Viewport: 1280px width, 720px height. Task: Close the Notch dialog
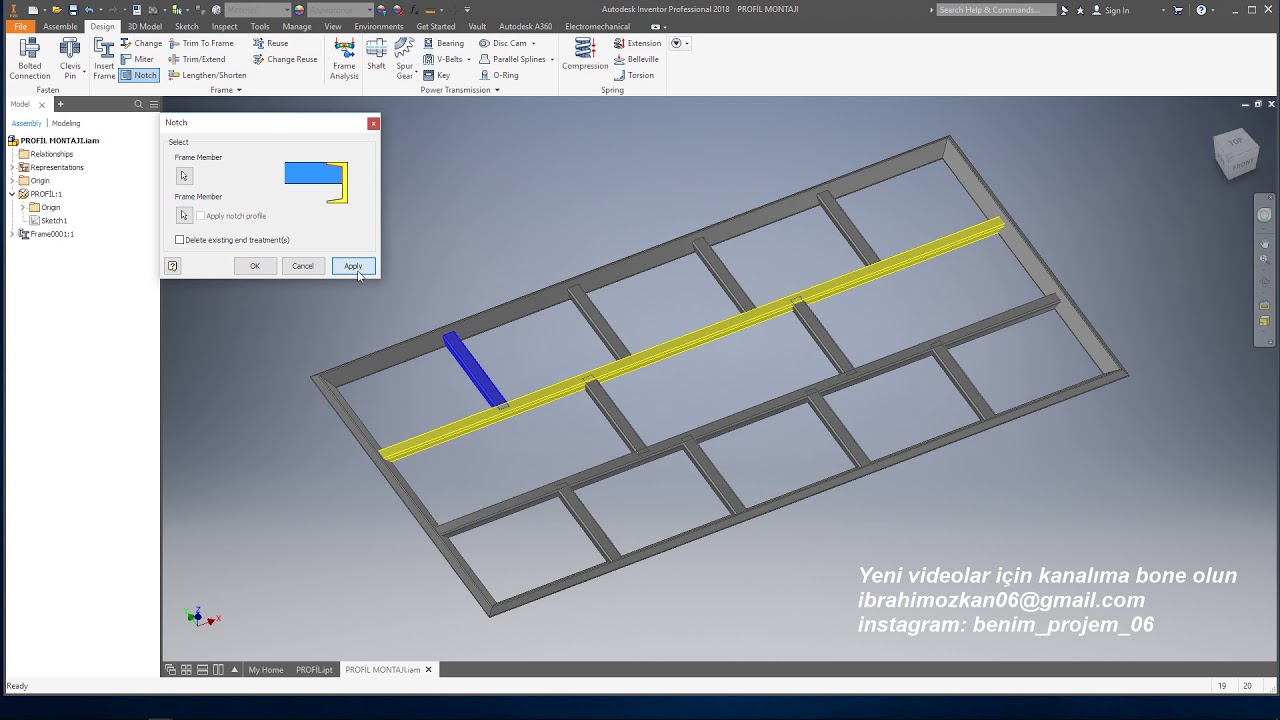point(373,123)
